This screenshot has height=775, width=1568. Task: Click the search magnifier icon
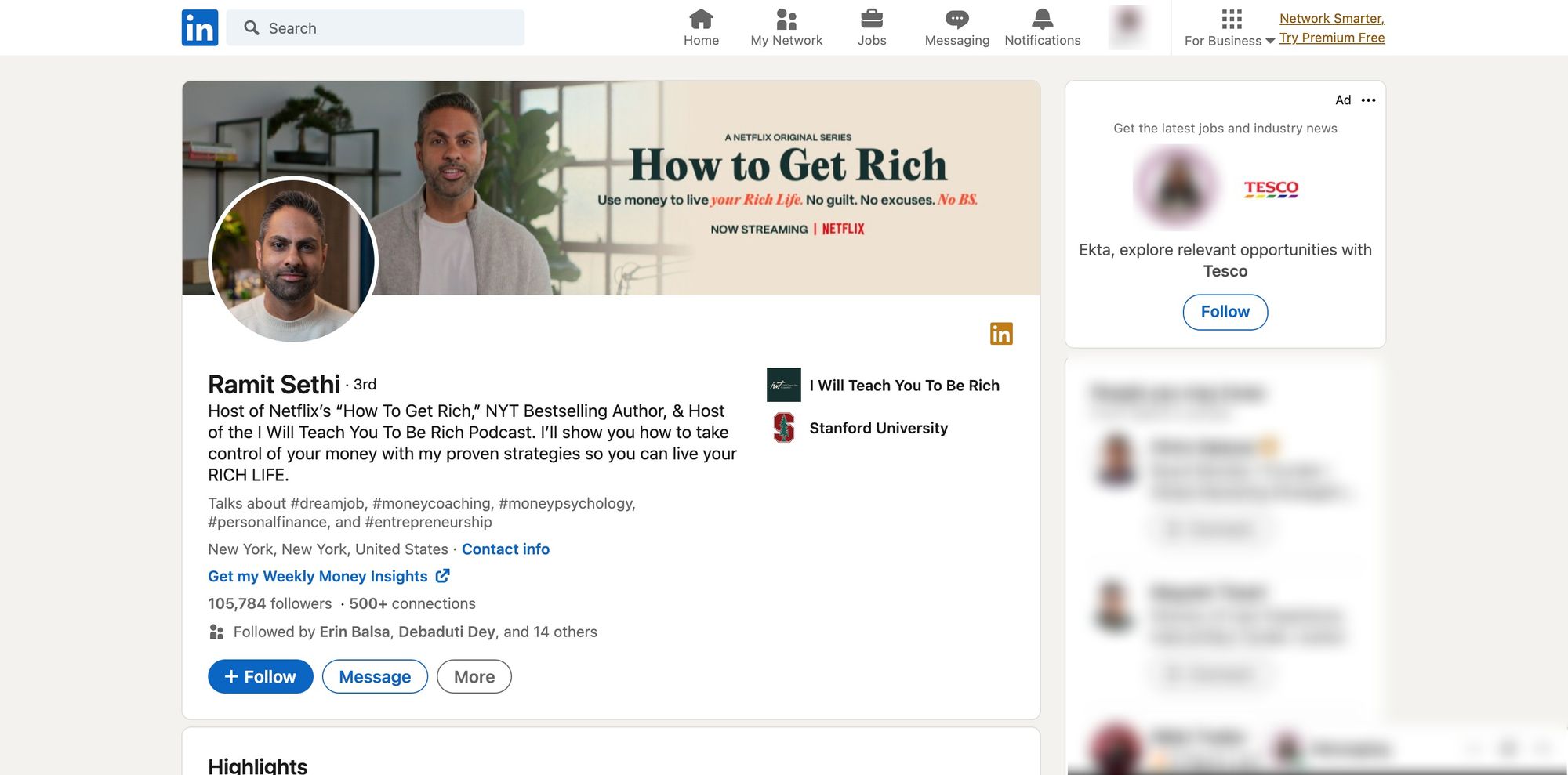tap(252, 27)
